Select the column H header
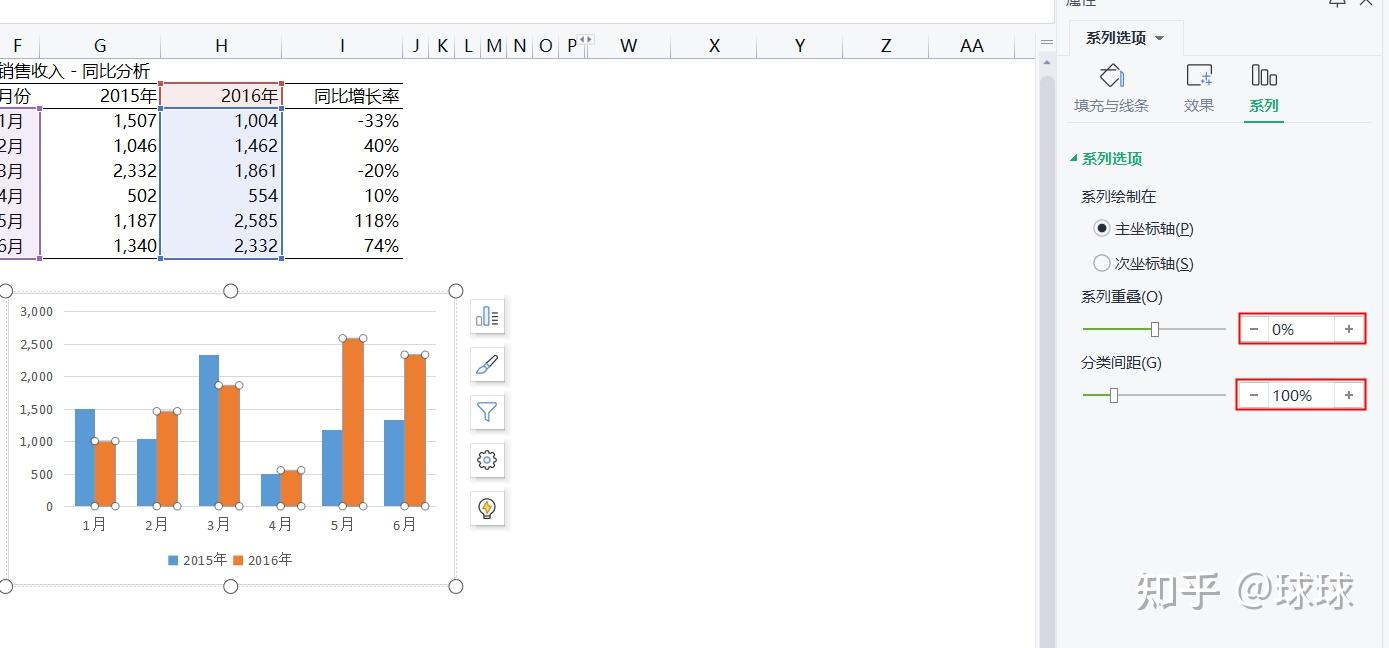This screenshot has width=1389, height=648. click(221, 45)
